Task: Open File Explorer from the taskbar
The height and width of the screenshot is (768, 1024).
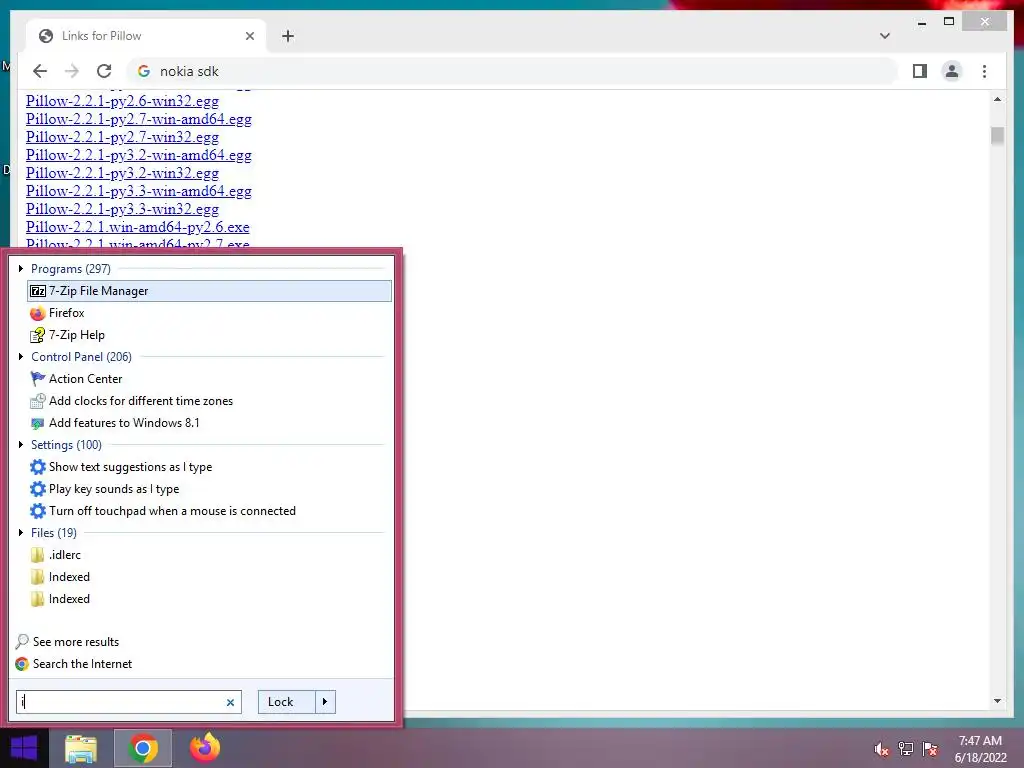Action: point(81,749)
